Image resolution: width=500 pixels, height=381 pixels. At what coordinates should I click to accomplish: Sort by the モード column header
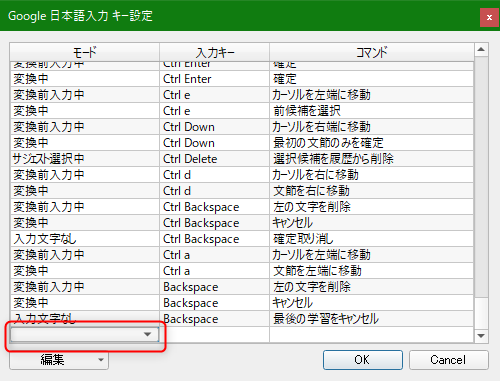tap(84, 52)
